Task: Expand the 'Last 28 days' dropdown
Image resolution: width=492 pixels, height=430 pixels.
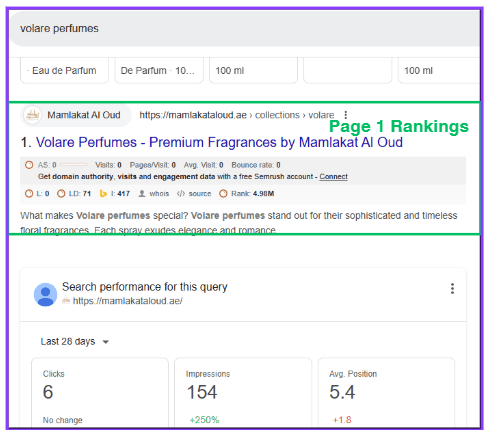Action: (x=75, y=342)
